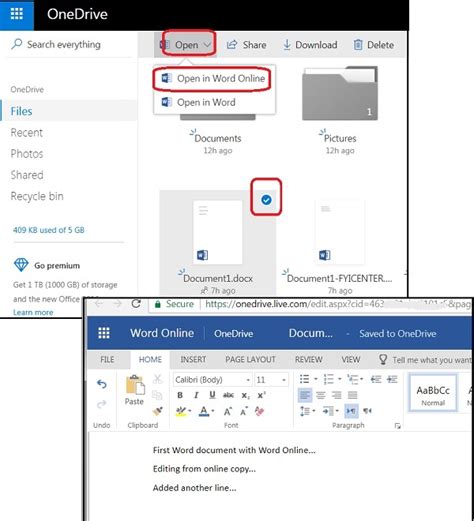474x521 pixels.
Task: Expand the font color dropdown arrow
Action: pyautogui.click(x=212, y=411)
